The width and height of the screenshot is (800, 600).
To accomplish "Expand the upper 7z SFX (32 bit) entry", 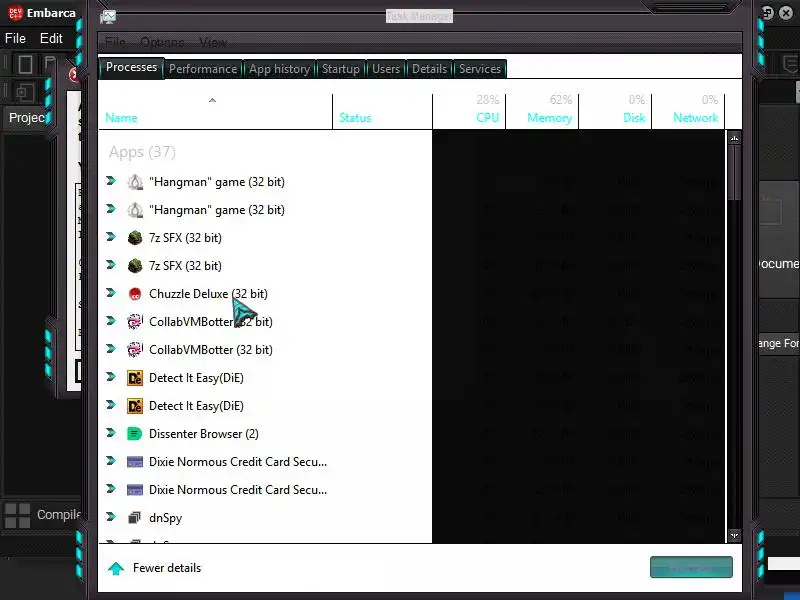I will click(x=111, y=237).
